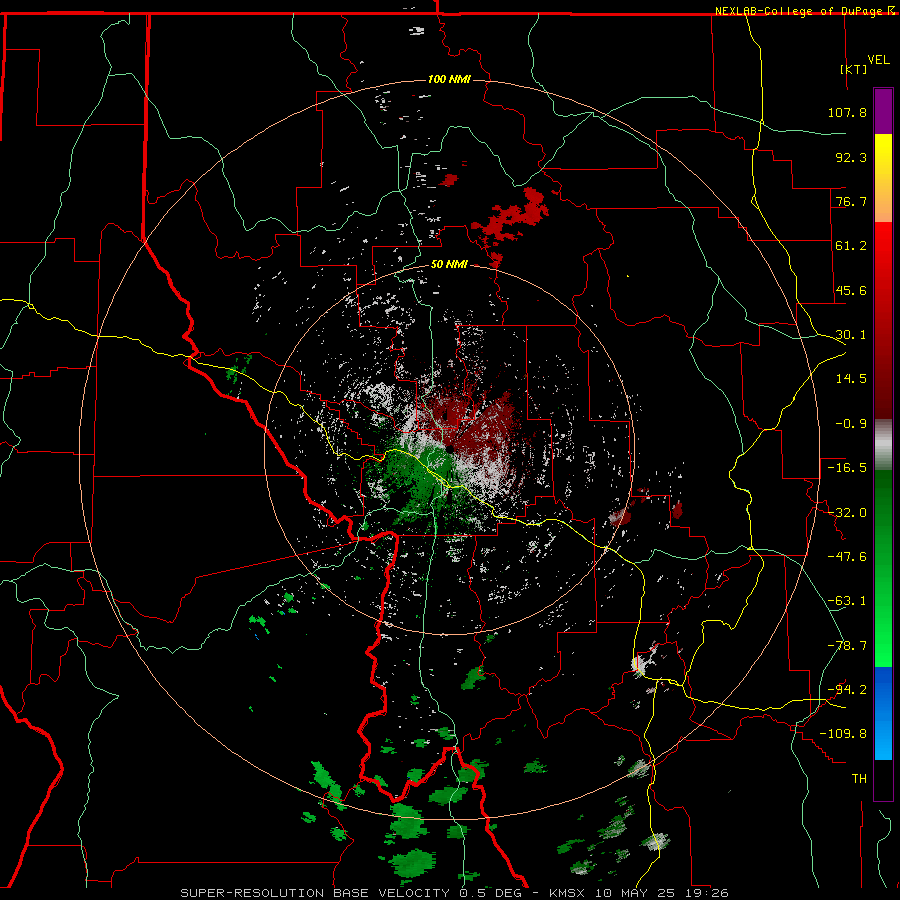The width and height of the screenshot is (900, 900).
Task: Click the TH legend label
Action: tap(859, 778)
